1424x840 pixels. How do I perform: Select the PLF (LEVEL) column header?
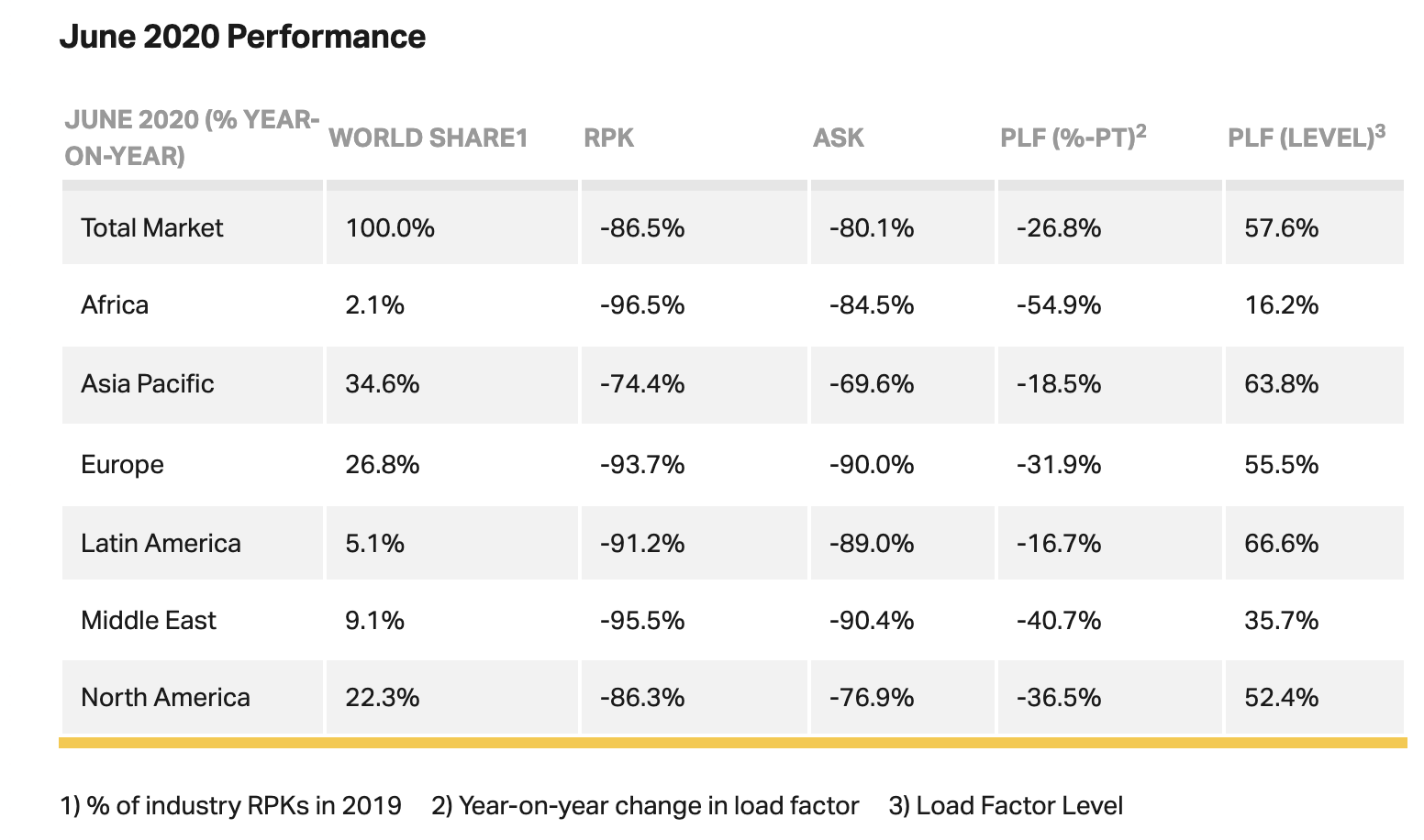click(x=1307, y=138)
